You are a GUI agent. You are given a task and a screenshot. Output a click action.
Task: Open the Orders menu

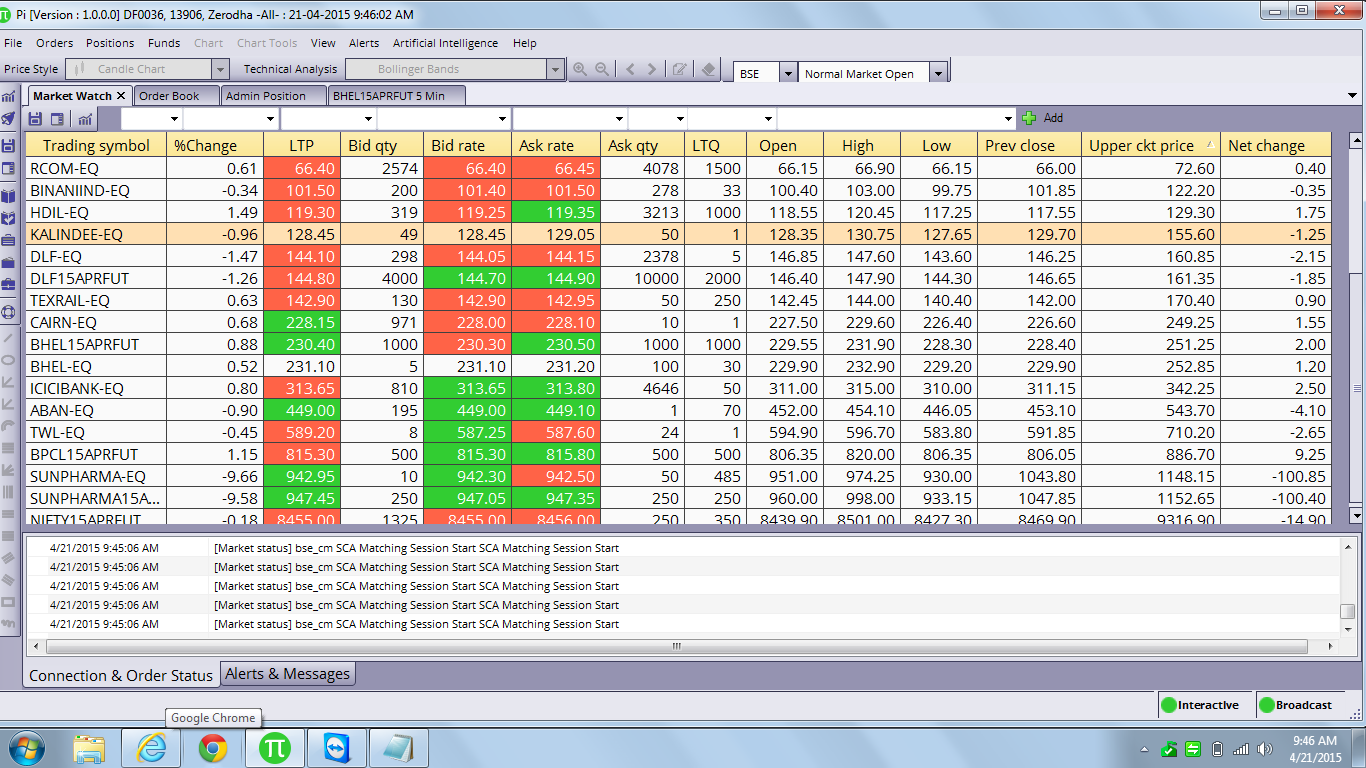[55, 43]
